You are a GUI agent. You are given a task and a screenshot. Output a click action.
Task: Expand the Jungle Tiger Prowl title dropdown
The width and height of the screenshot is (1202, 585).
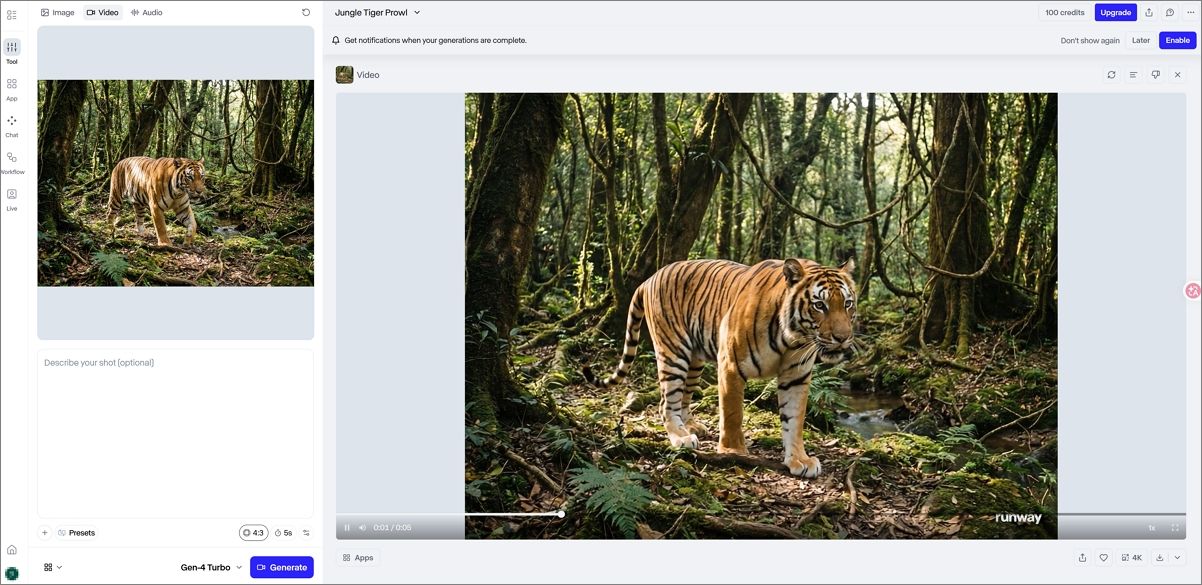click(x=417, y=13)
